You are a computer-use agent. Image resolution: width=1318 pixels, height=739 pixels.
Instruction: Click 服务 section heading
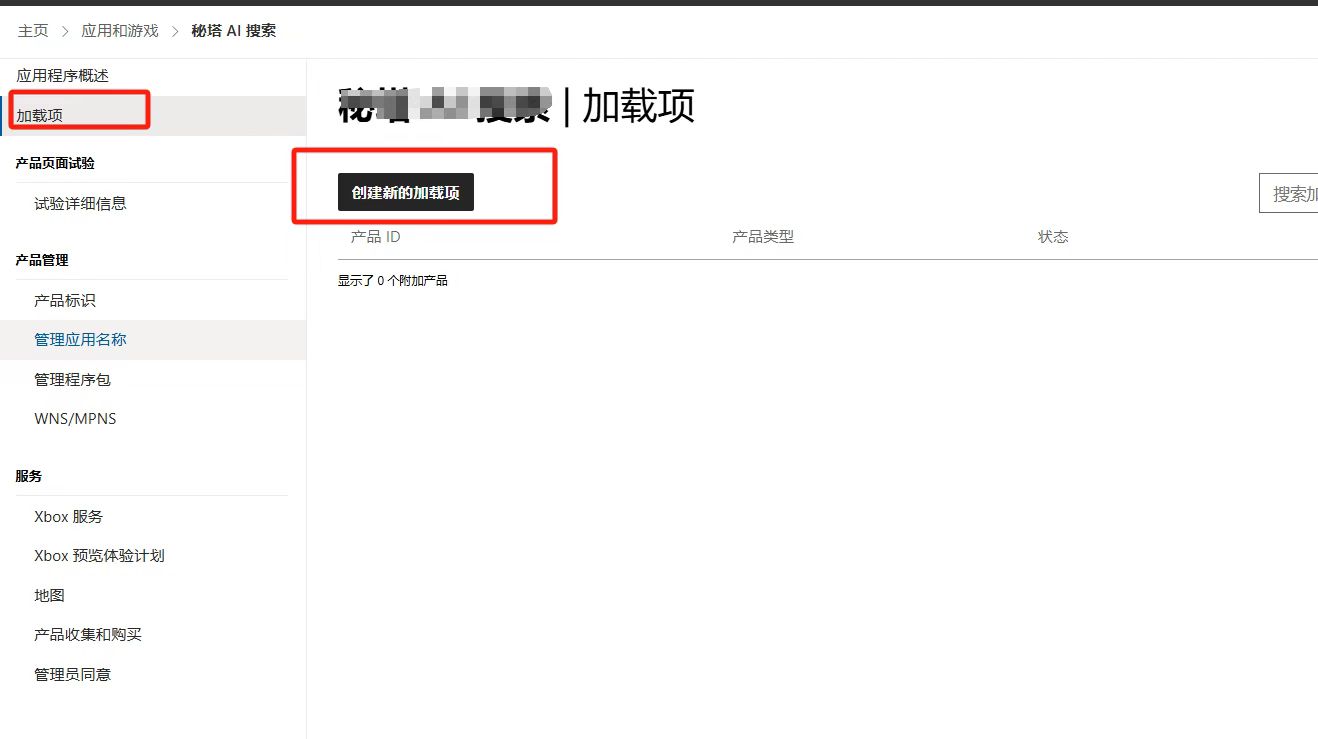tap(29, 476)
